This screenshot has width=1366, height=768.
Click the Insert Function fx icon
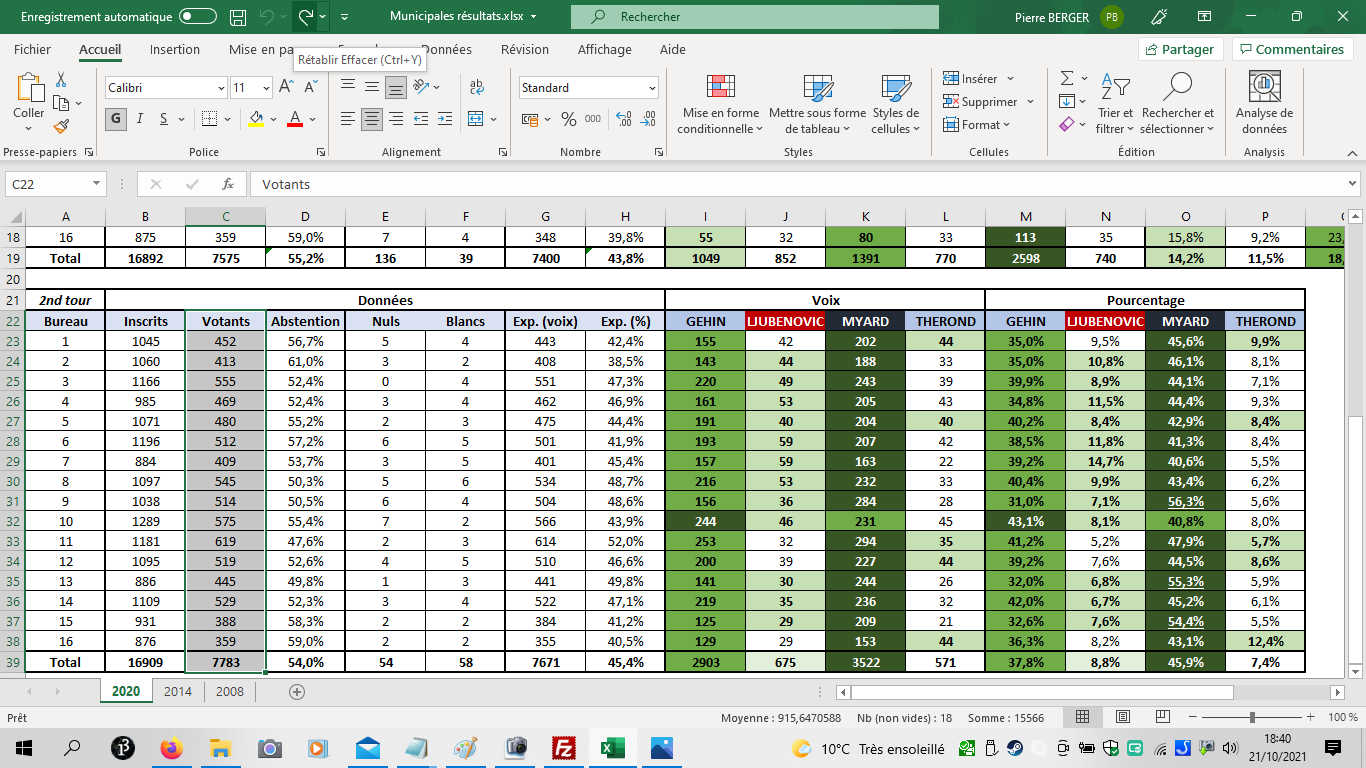tap(228, 184)
